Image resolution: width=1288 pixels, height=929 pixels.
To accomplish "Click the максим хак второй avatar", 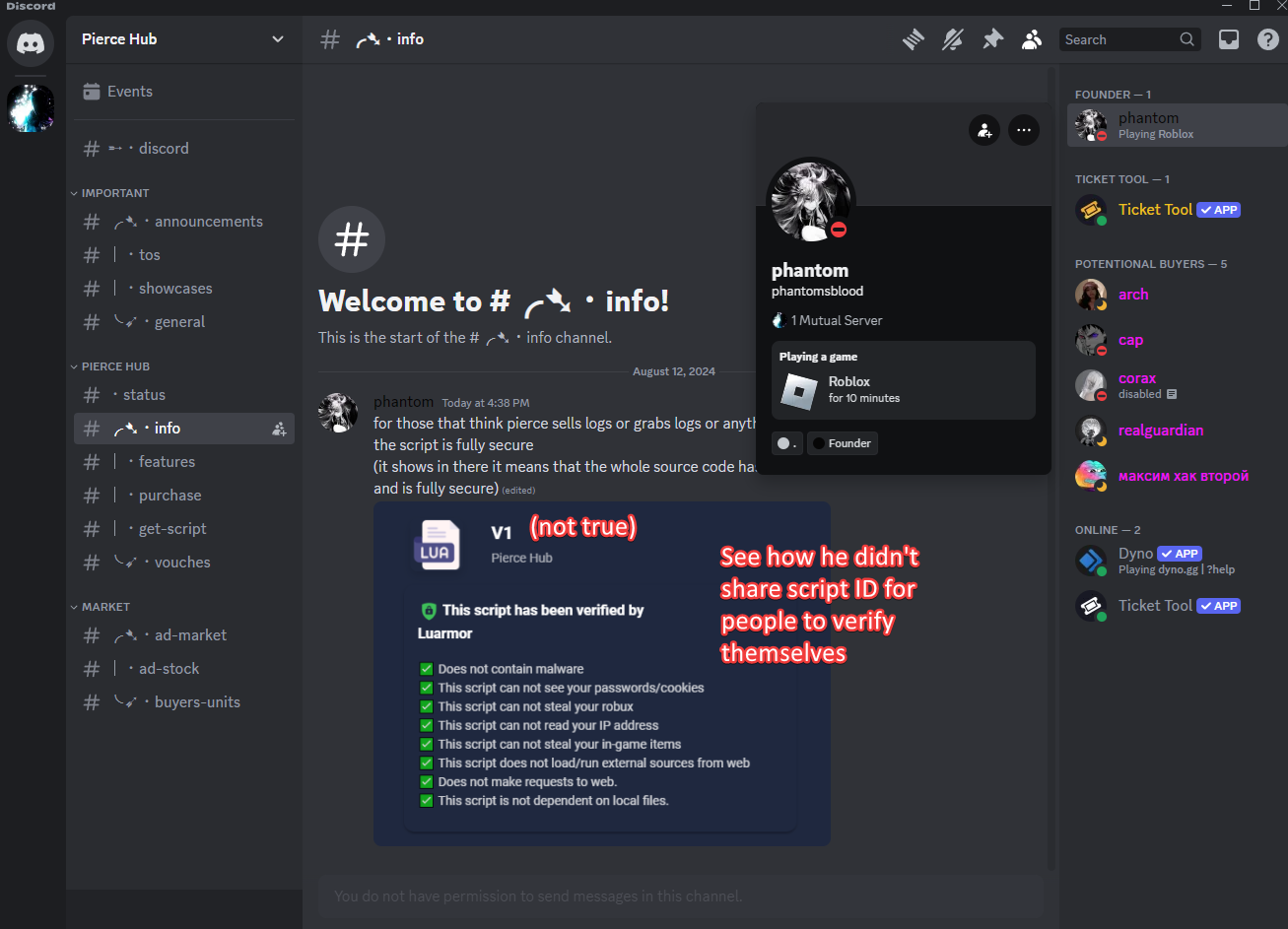I will (x=1091, y=476).
